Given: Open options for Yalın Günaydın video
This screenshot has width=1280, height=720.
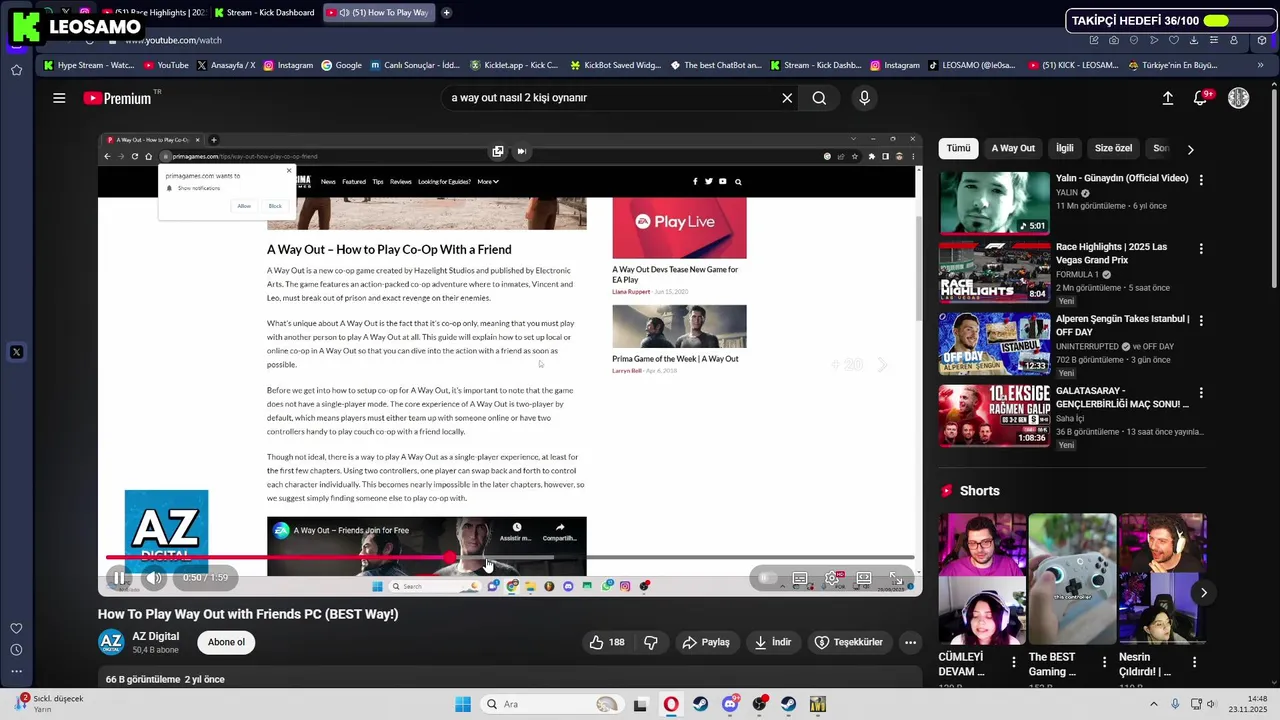Looking at the screenshot, I should [x=1201, y=180].
